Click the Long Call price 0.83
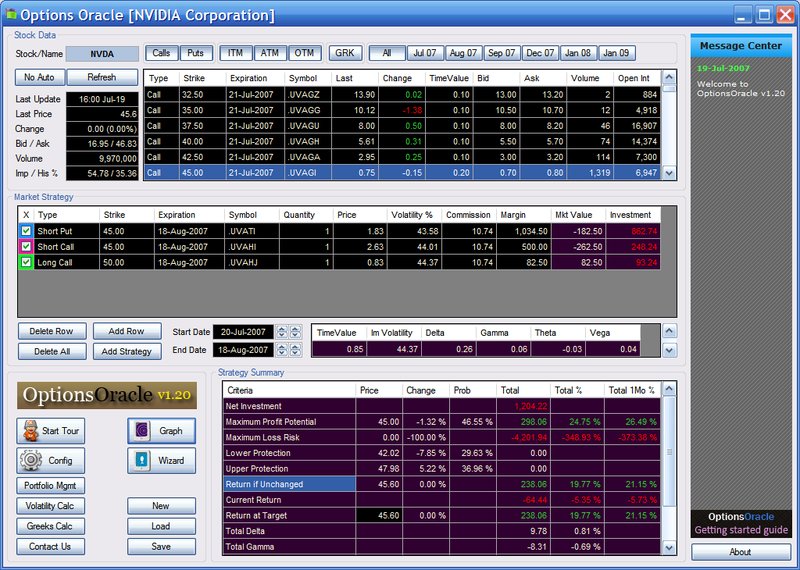 (360, 263)
